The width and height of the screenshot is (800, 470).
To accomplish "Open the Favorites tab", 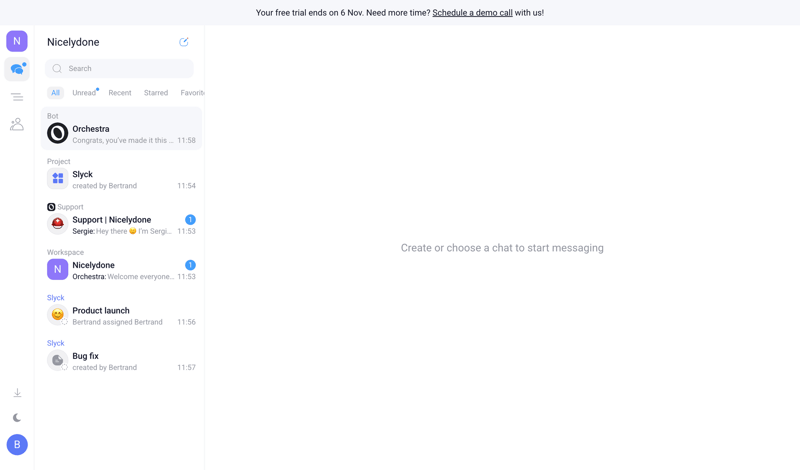I will point(192,93).
